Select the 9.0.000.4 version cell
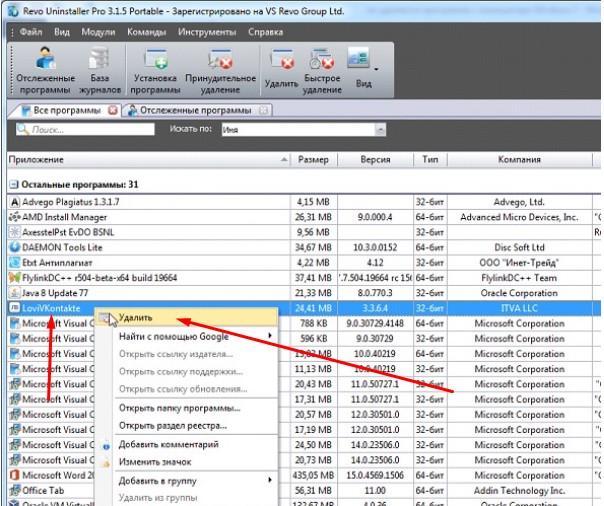 pos(375,217)
